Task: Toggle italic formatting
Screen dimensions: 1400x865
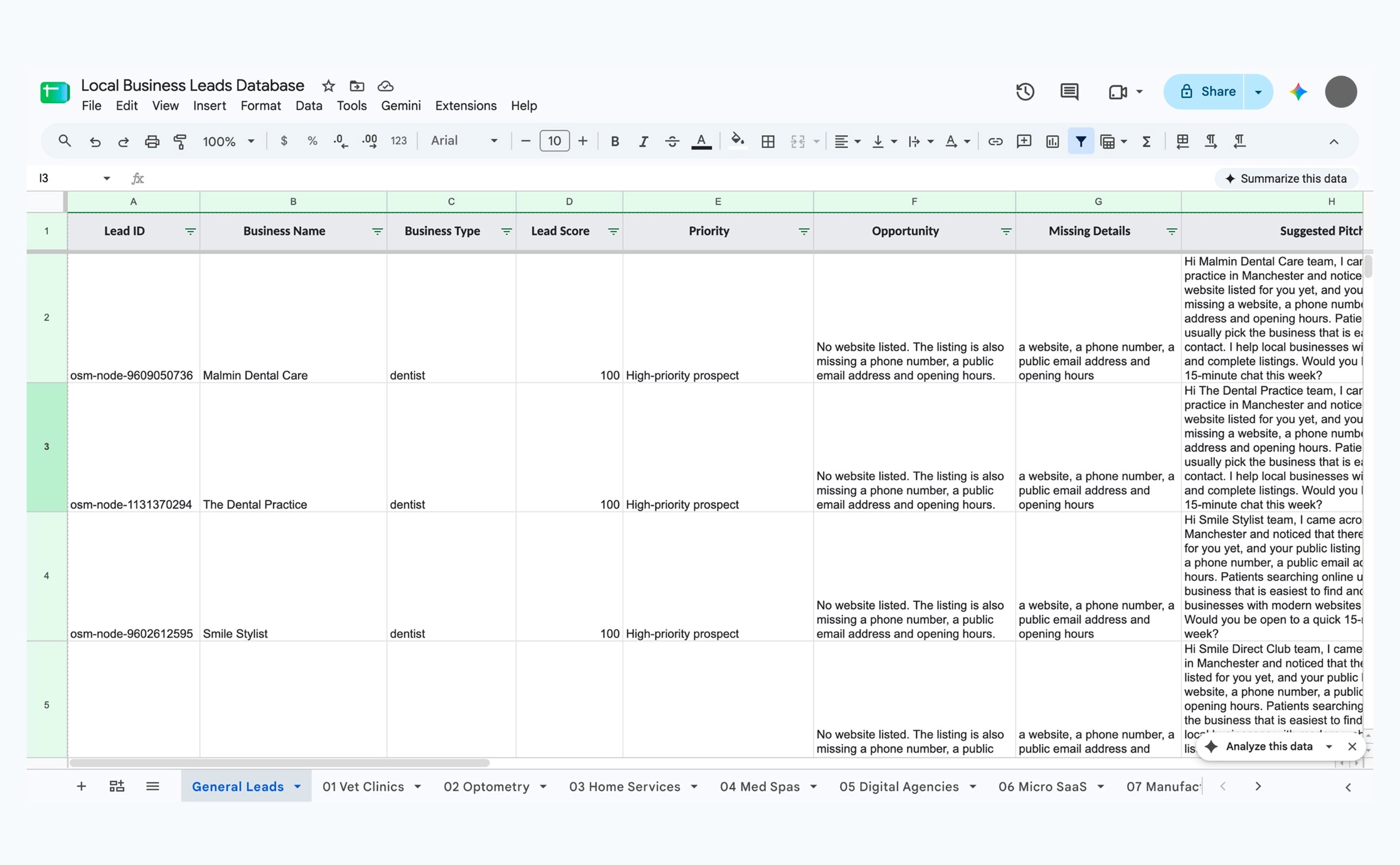Action: 643,141
